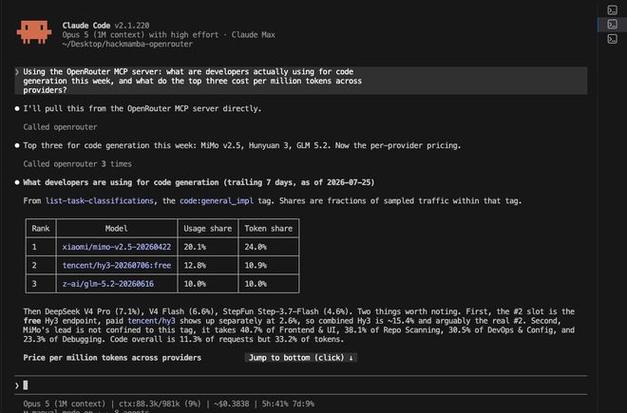This screenshot has width=627, height=413.
Task: Expand the 'Called openrouter' tool call
Action: [x=60, y=127]
